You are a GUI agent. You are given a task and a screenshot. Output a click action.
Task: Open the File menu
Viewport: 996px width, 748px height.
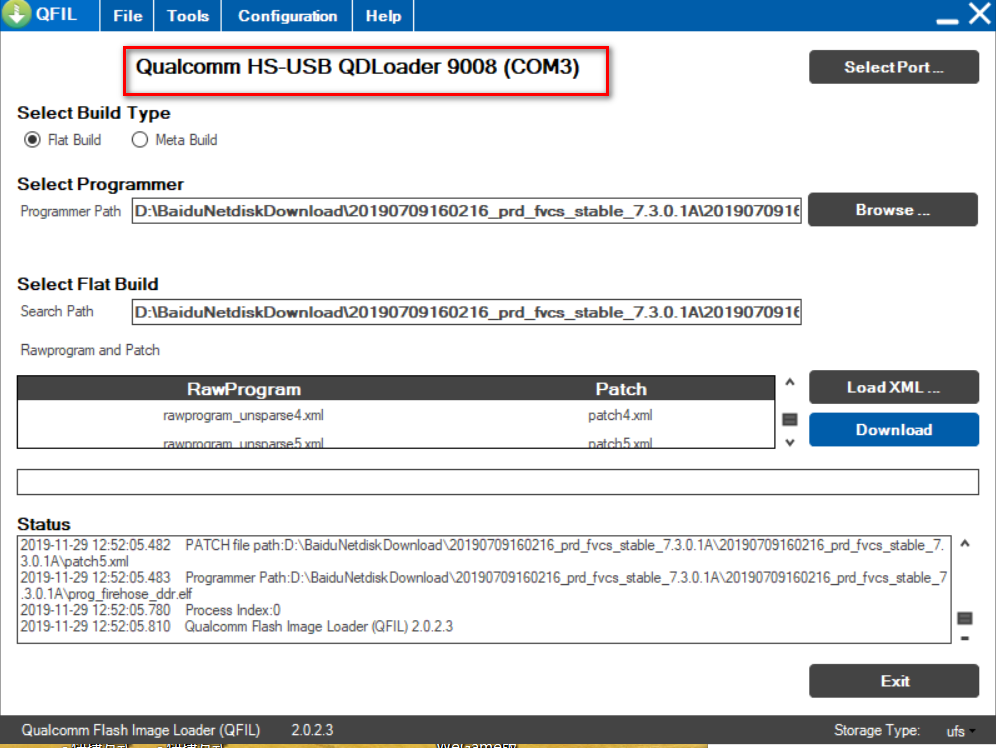(127, 16)
